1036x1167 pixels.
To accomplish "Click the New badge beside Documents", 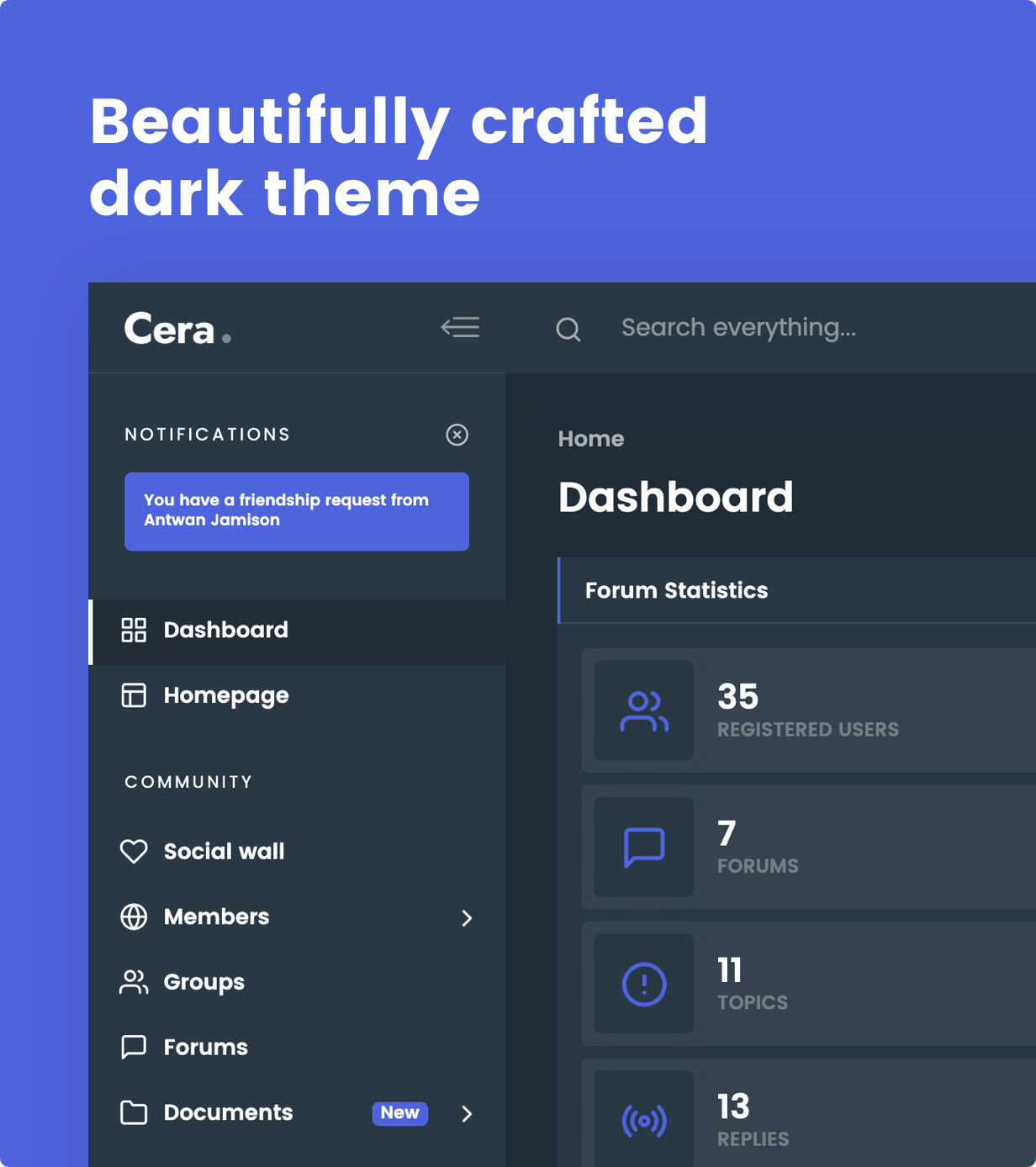I will click(399, 1113).
